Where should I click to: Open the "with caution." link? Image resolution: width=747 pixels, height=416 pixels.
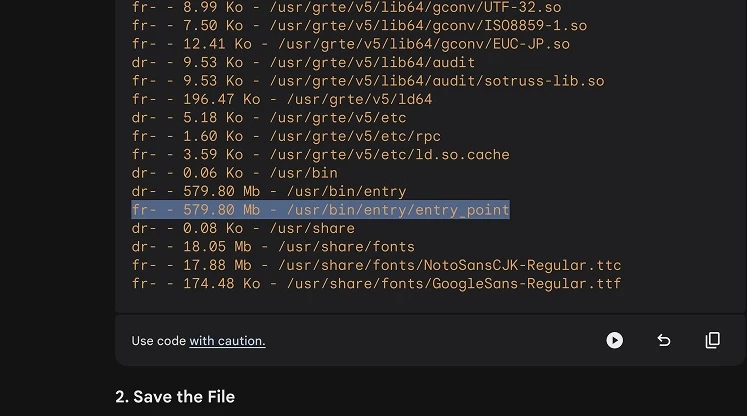point(227,341)
